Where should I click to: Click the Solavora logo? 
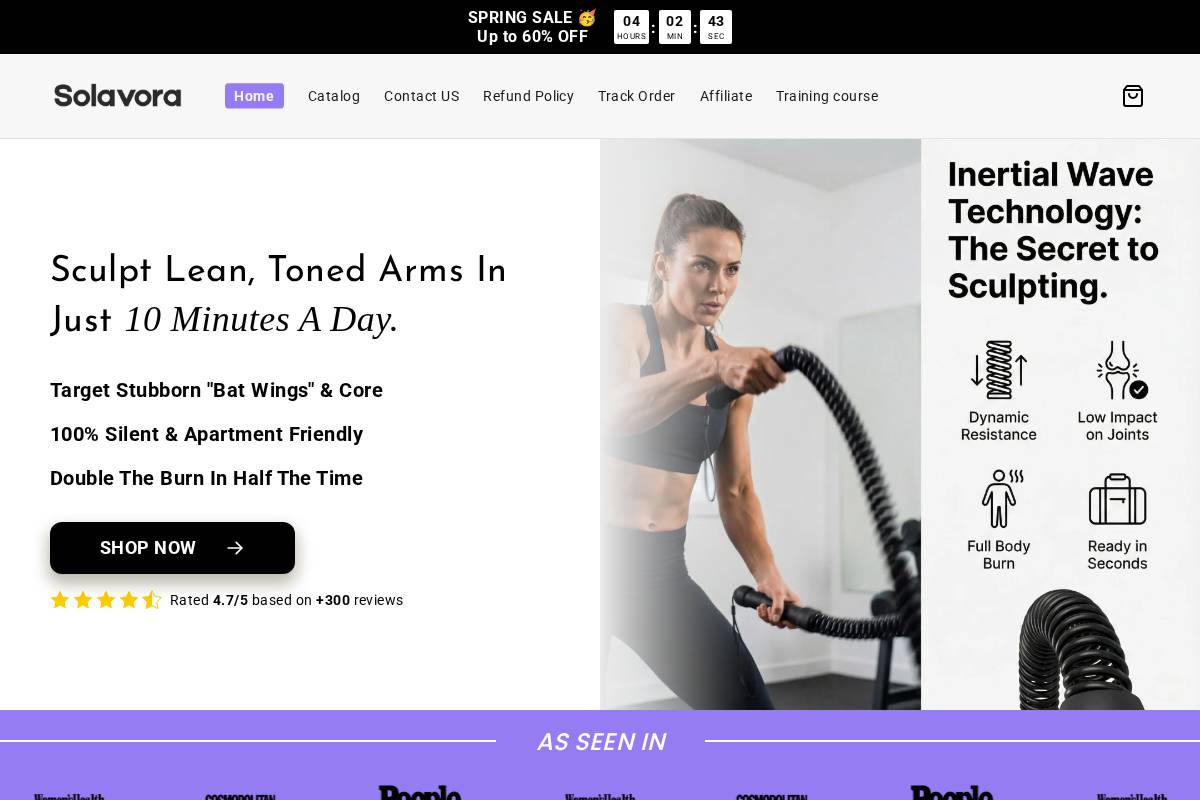click(x=118, y=96)
